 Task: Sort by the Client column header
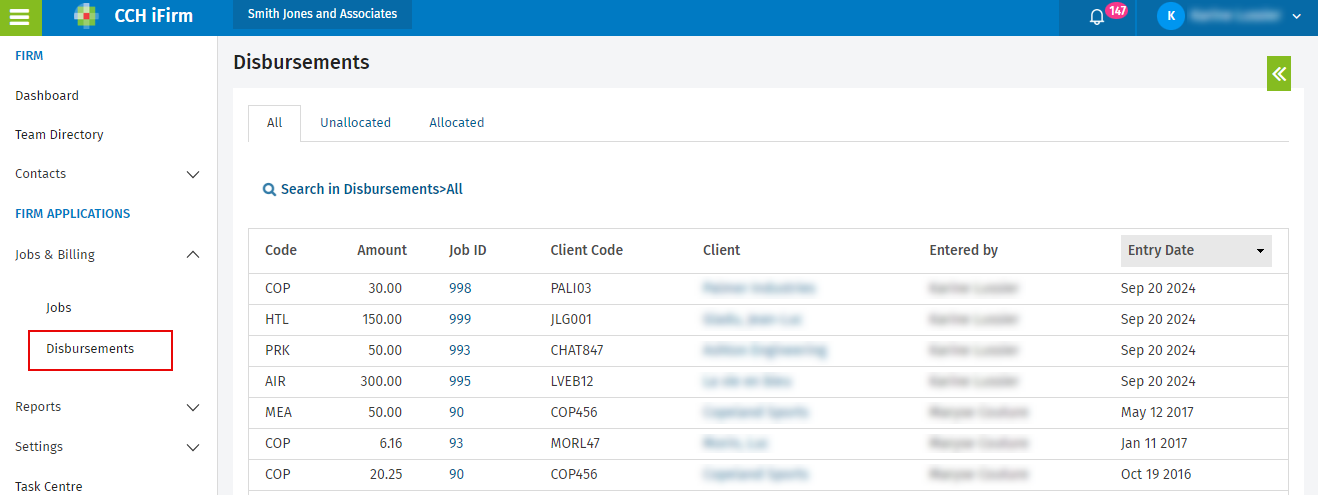tap(722, 250)
